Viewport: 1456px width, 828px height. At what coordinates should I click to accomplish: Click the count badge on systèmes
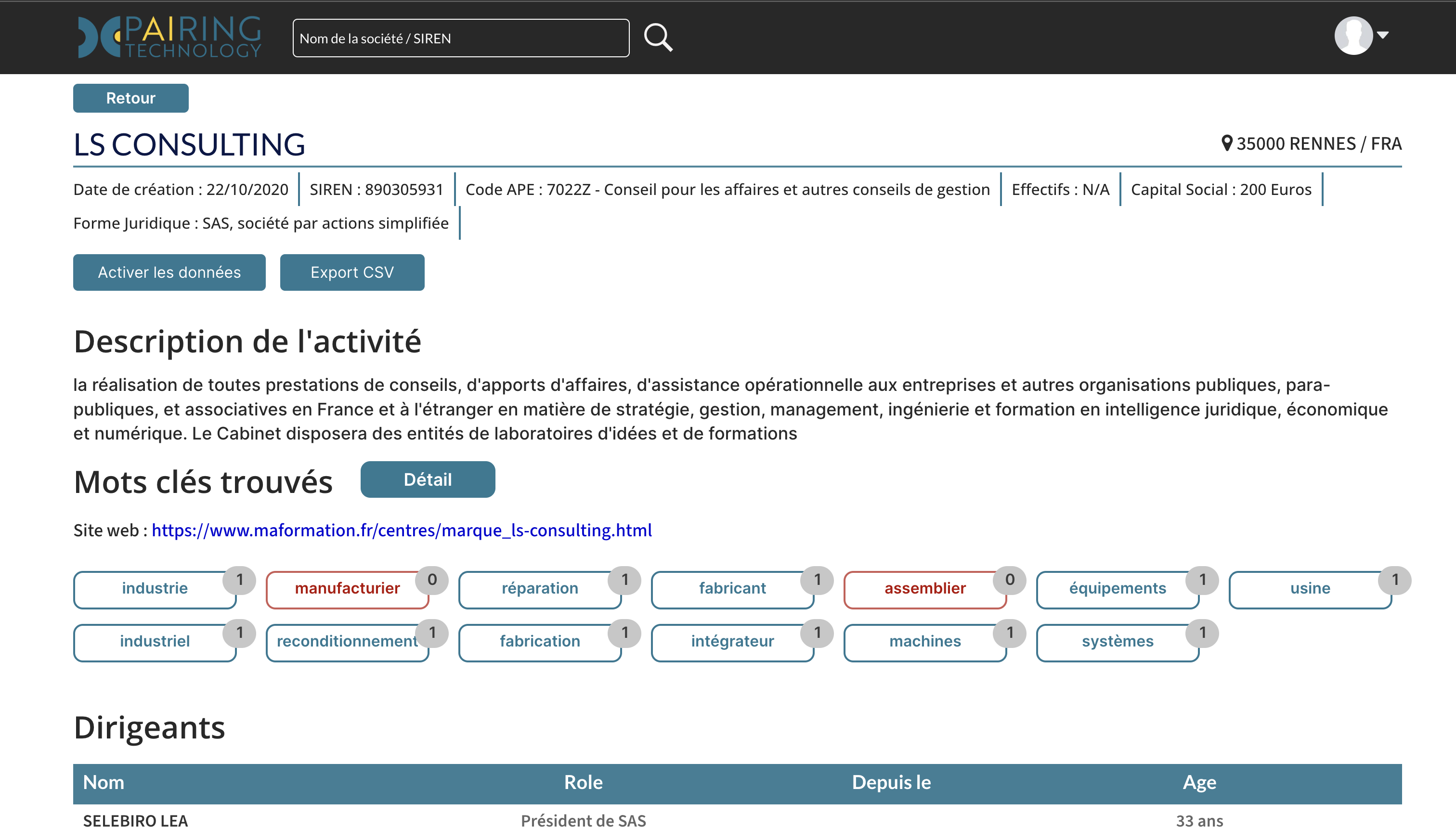pyautogui.click(x=1202, y=633)
